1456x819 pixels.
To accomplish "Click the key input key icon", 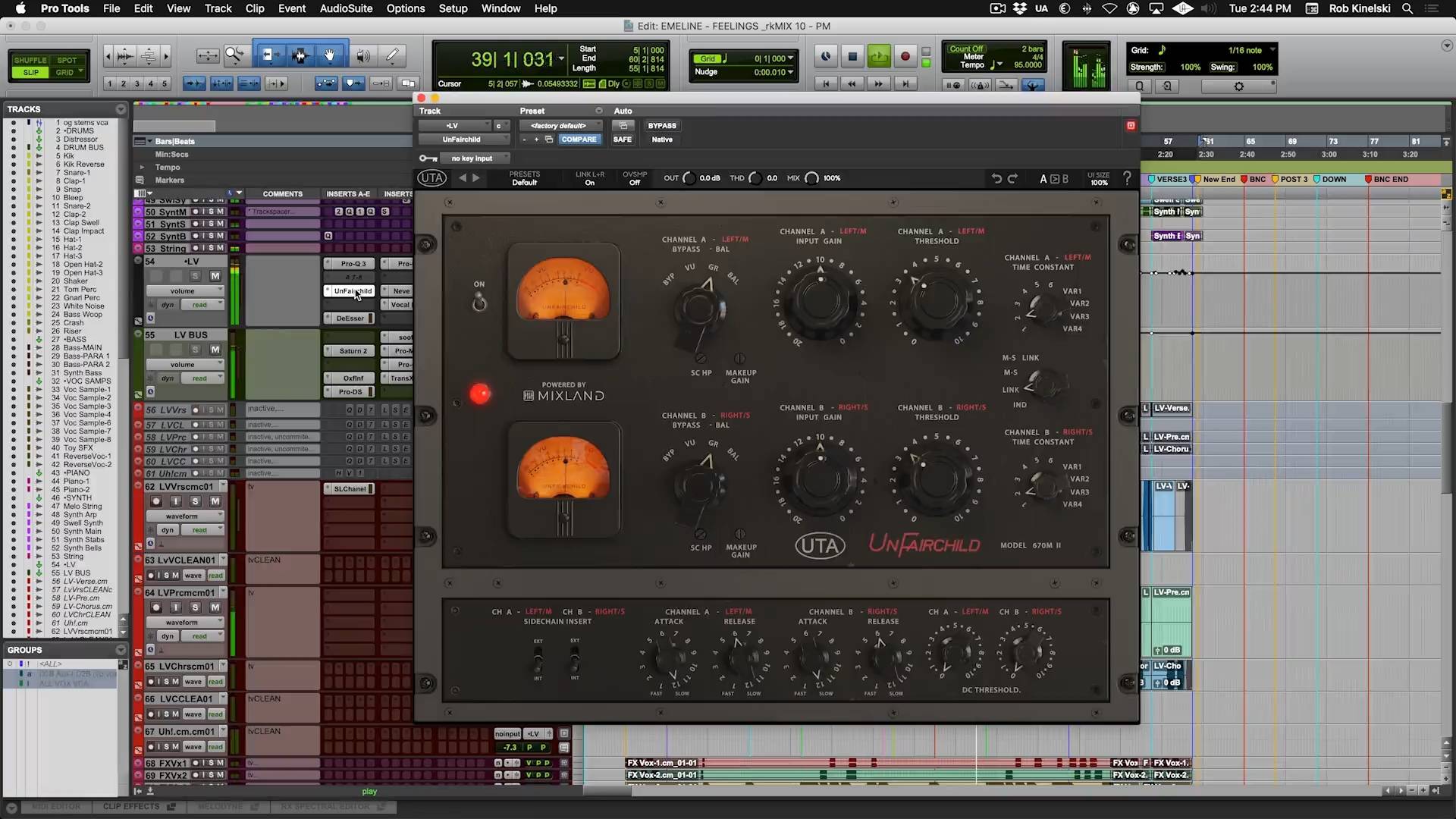I will 428,158.
